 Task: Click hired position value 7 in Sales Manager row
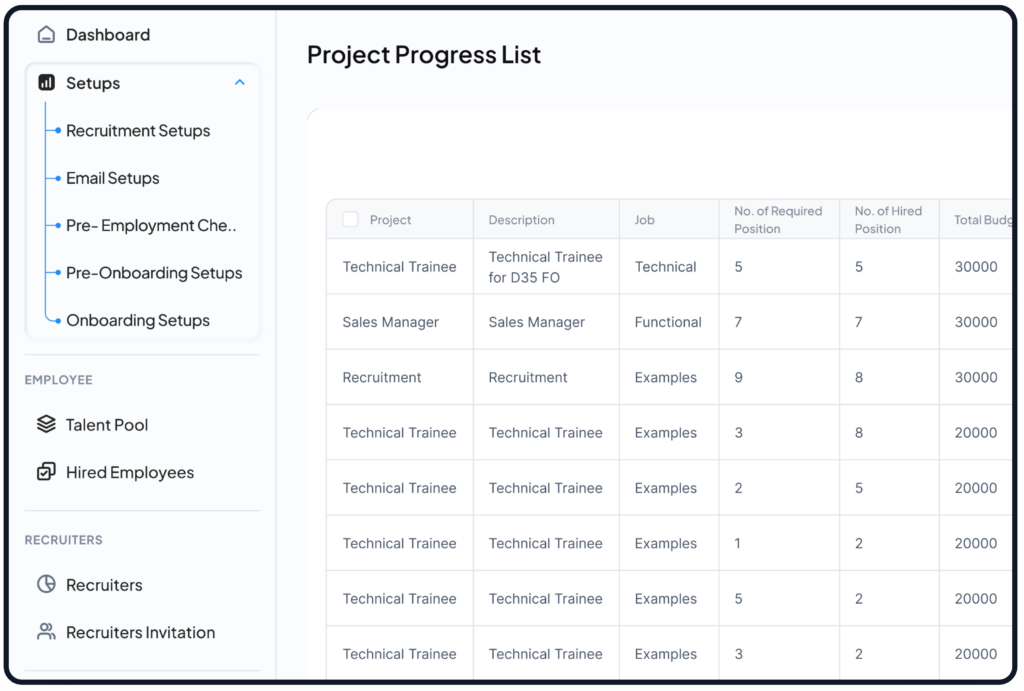coord(858,322)
